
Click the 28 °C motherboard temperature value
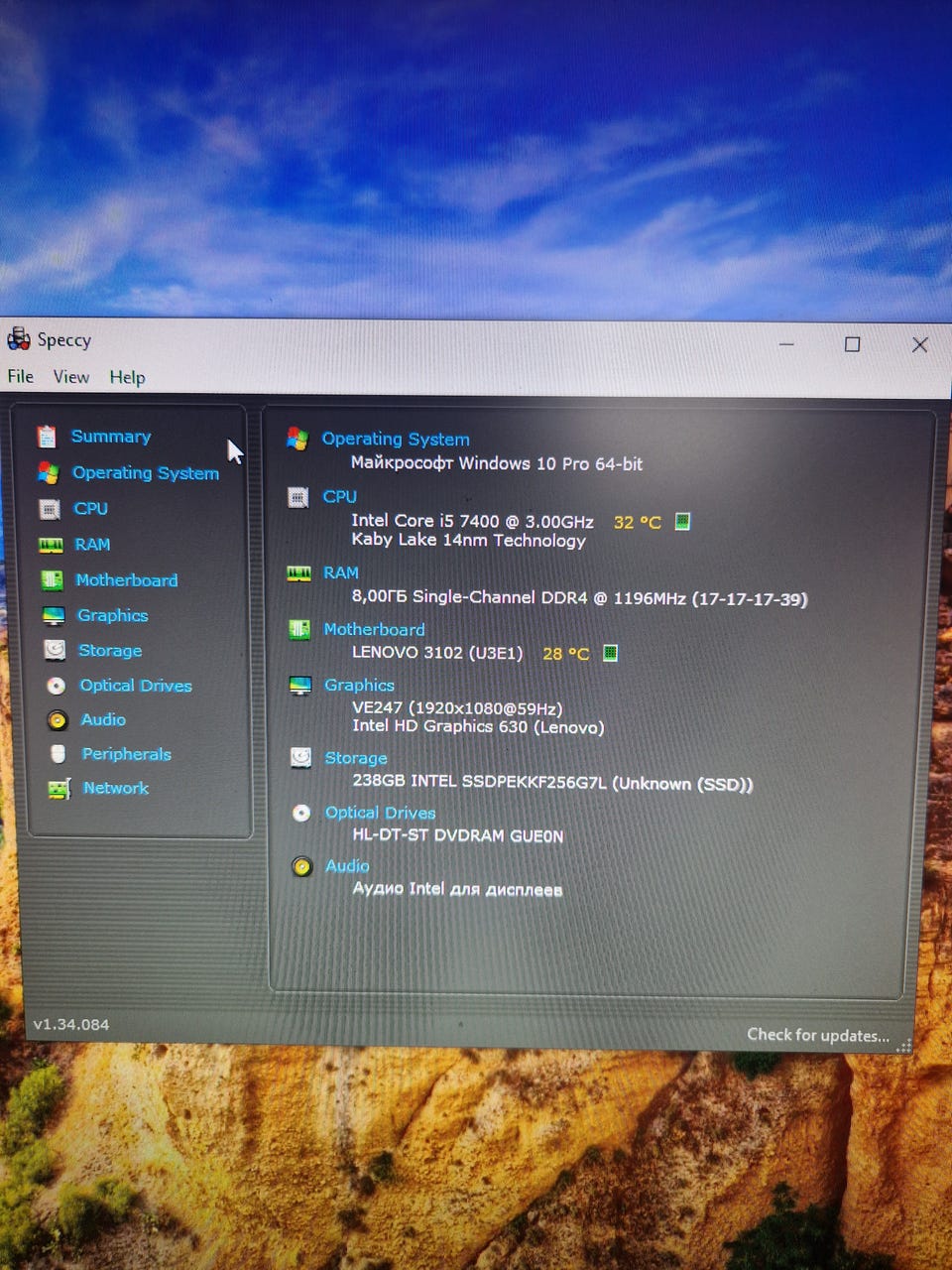coord(566,654)
